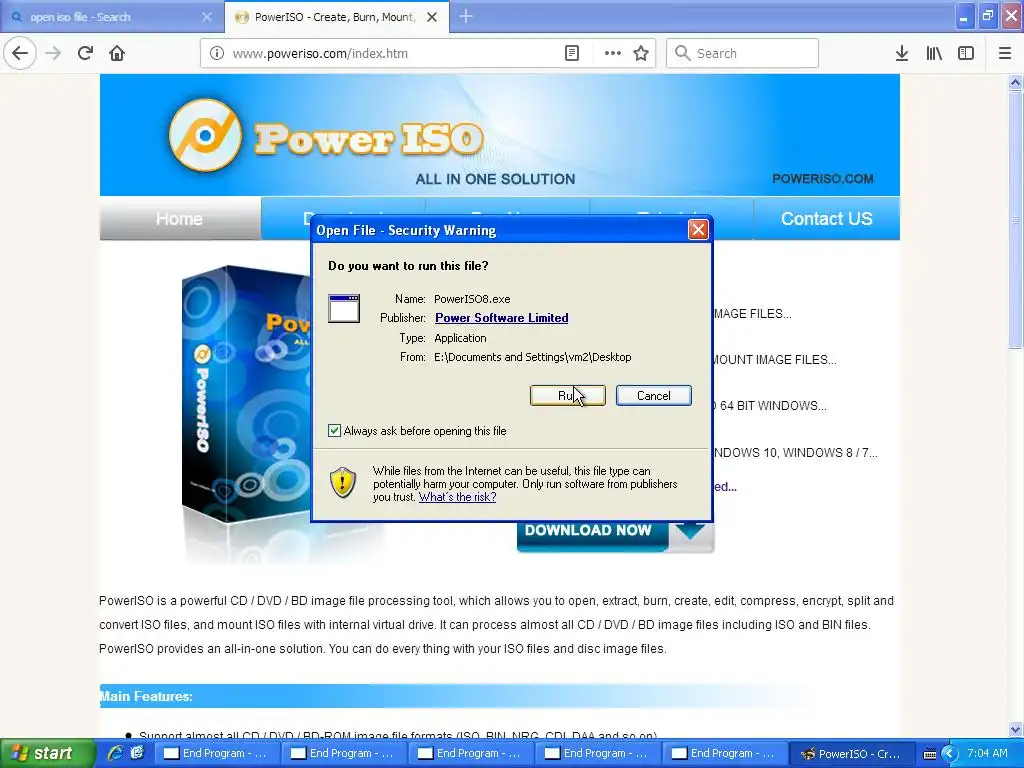Go back with the browser back arrow
Image resolution: width=1024 pixels, height=768 pixels.
pyautogui.click(x=20, y=53)
